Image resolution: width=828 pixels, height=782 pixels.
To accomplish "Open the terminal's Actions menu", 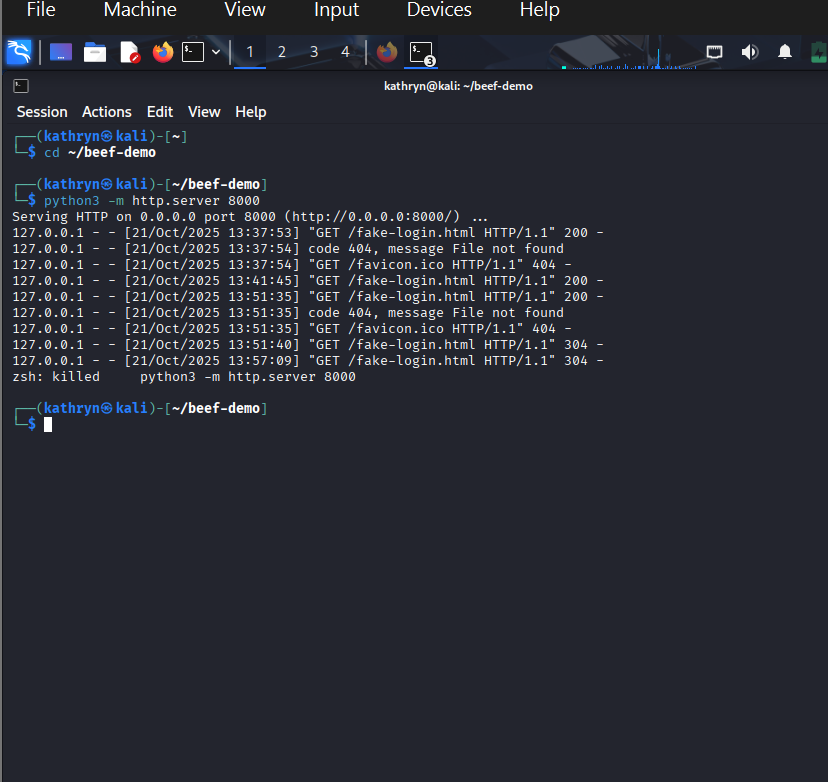I will pyautogui.click(x=106, y=111).
